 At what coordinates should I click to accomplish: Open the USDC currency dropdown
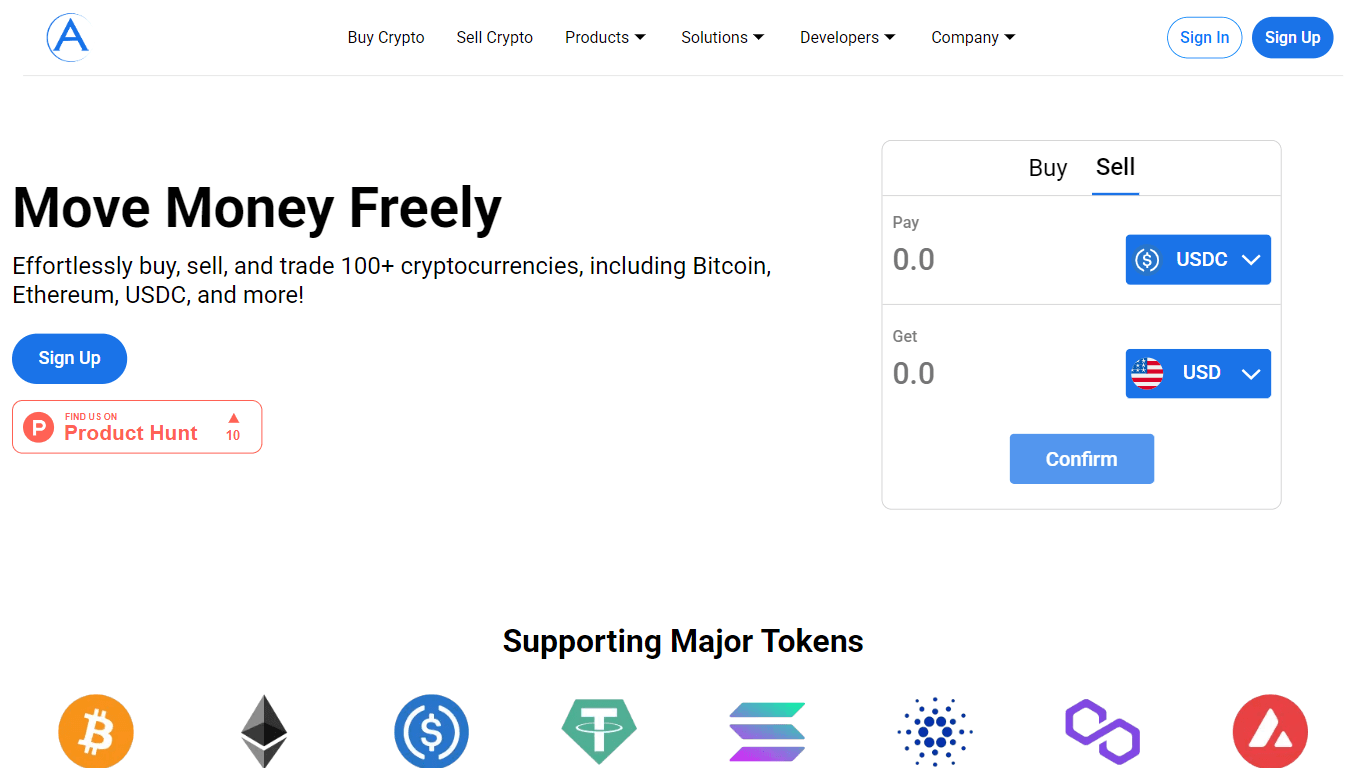[x=1198, y=260]
